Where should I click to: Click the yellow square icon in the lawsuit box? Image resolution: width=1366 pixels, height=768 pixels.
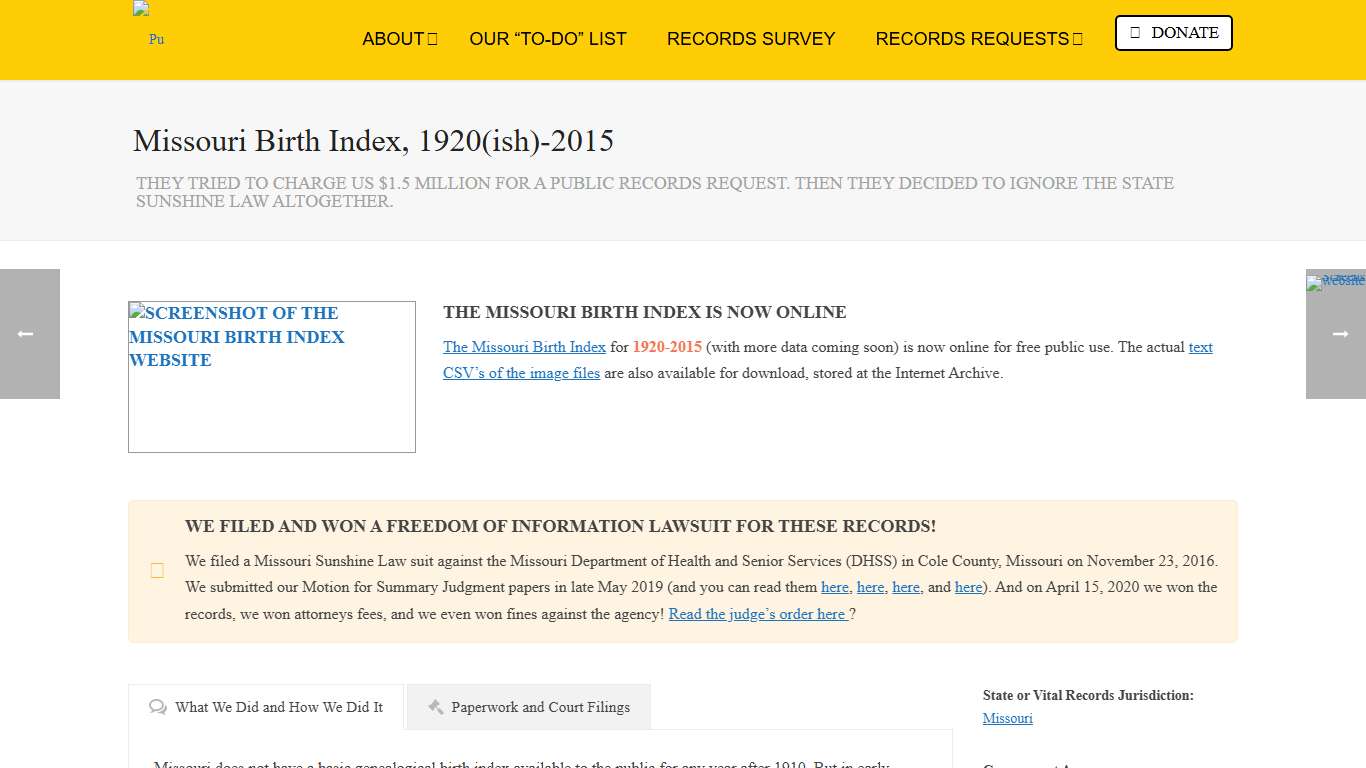tap(157, 570)
